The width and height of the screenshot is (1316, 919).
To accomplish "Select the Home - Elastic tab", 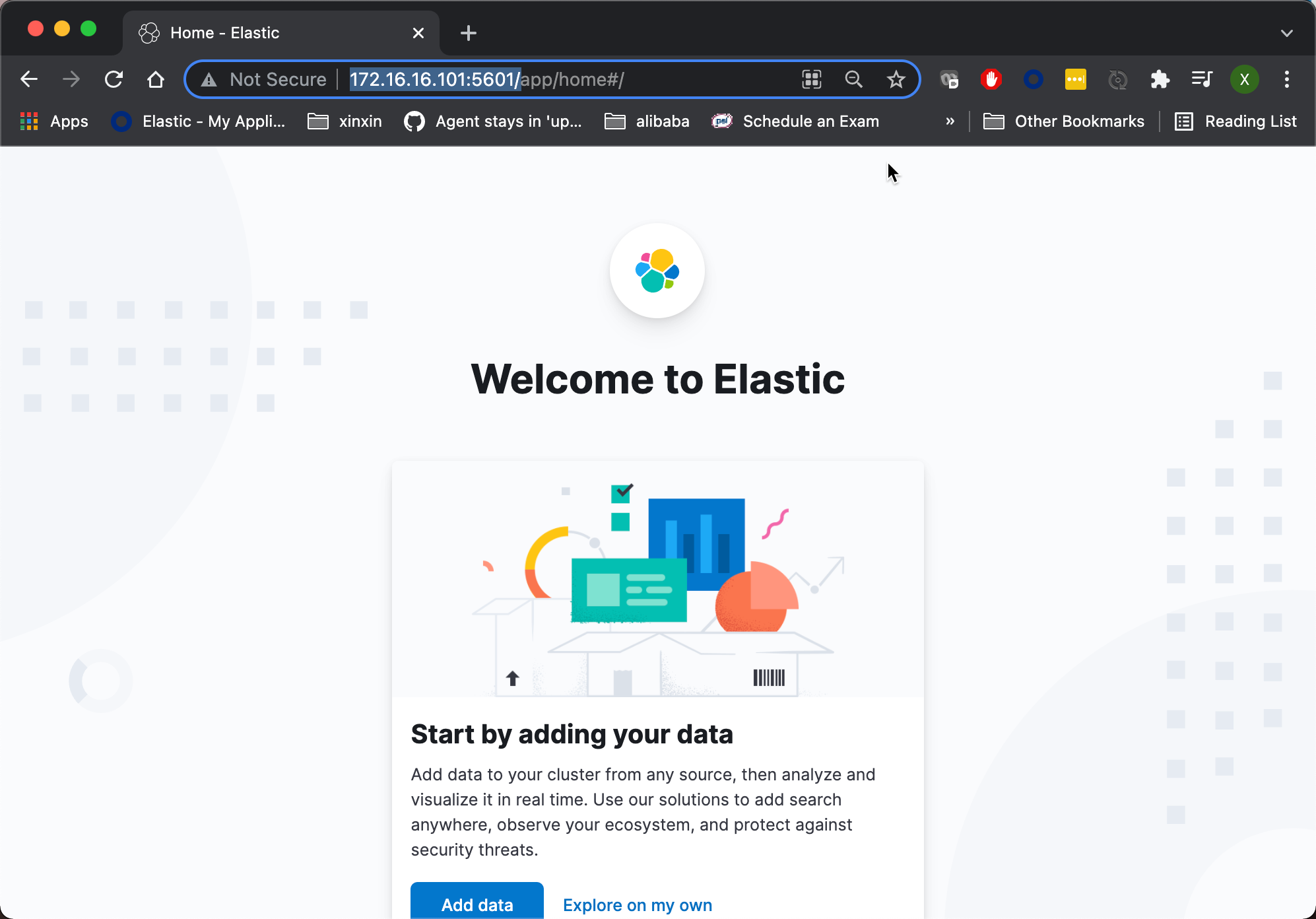I will click(264, 33).
